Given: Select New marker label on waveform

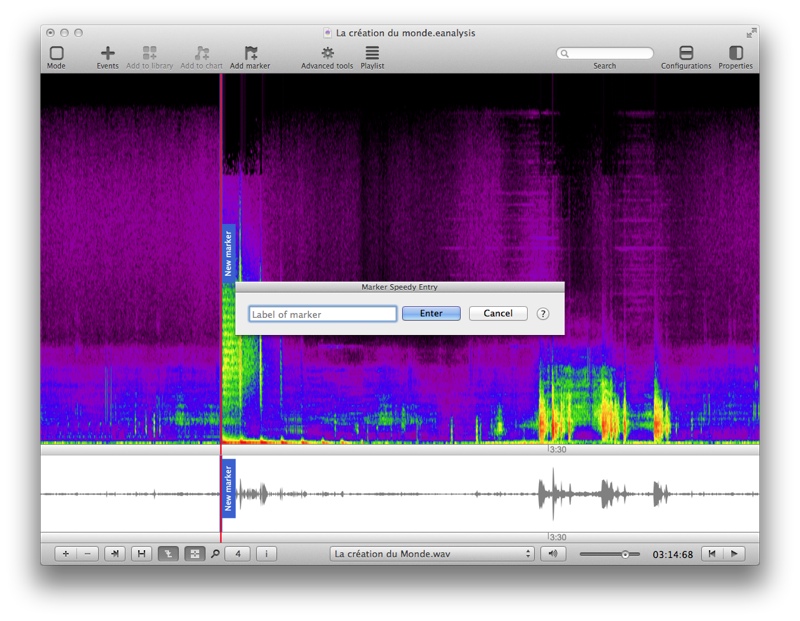Looking at the screenshot, I should (x=229, y=488).
